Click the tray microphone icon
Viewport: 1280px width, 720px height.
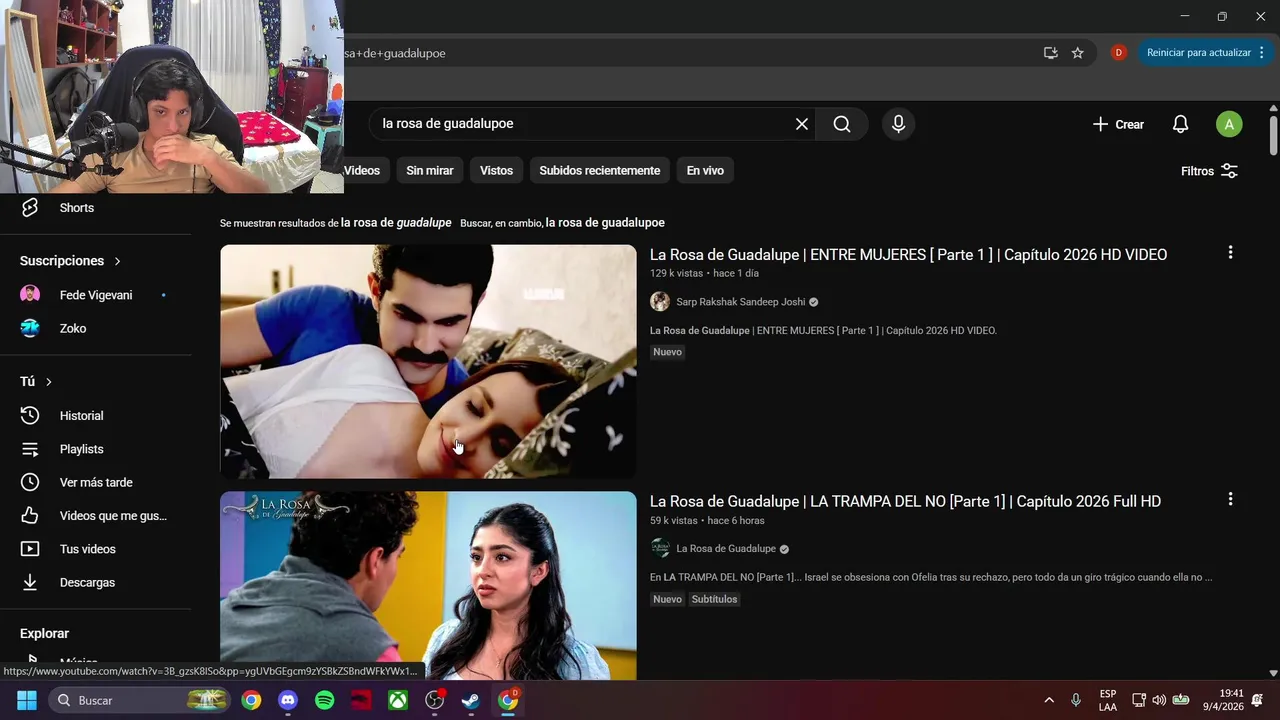1076,700
